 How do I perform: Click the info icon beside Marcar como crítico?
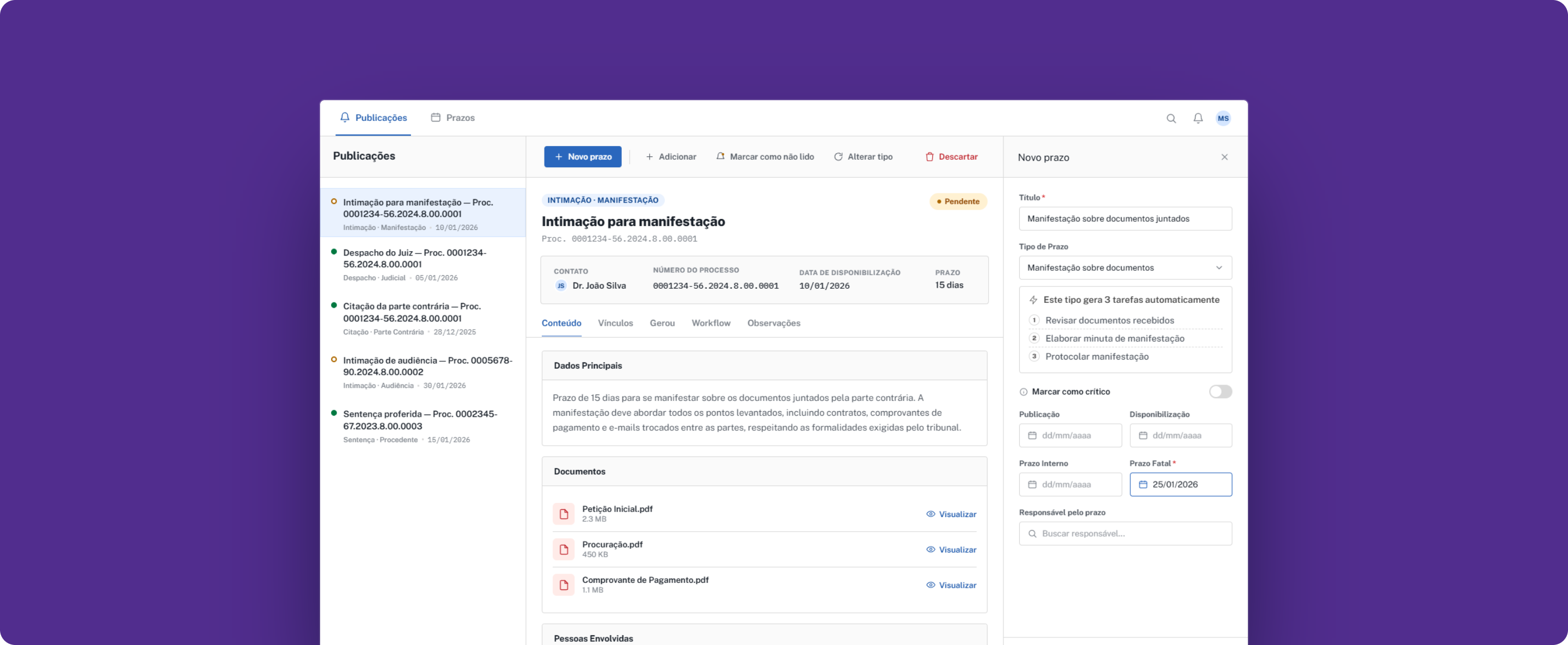pos(1023,392)
